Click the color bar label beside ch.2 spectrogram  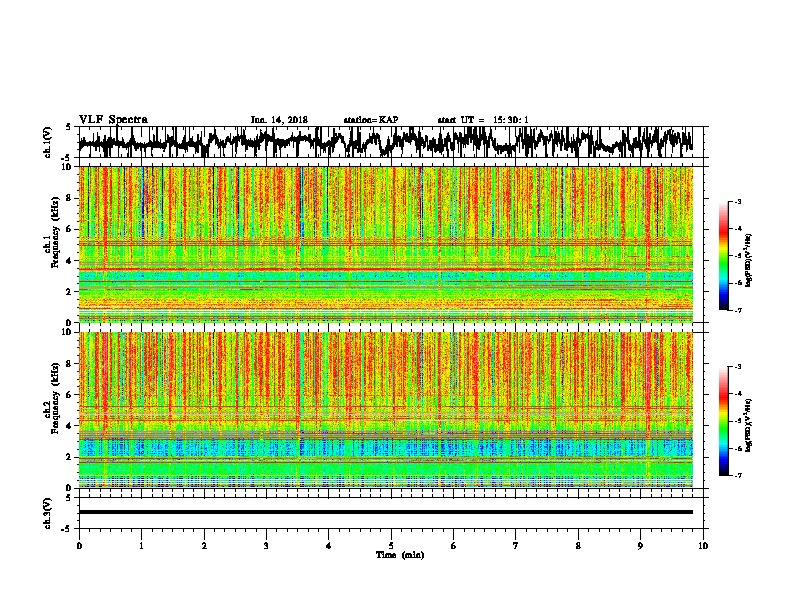[x=748, y=425]
